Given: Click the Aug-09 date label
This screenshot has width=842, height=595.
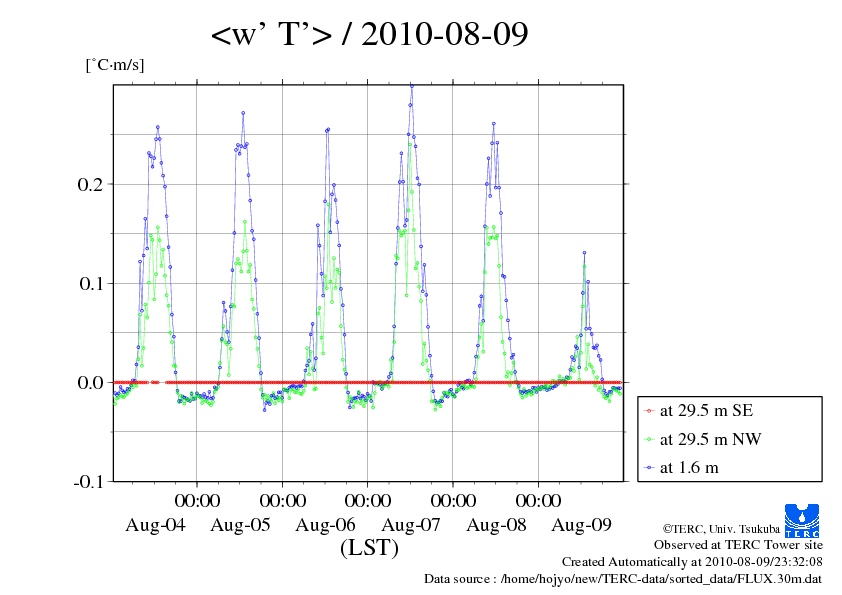Looking at the screenshot, I should pyautogui.click(x=582, y=525).
